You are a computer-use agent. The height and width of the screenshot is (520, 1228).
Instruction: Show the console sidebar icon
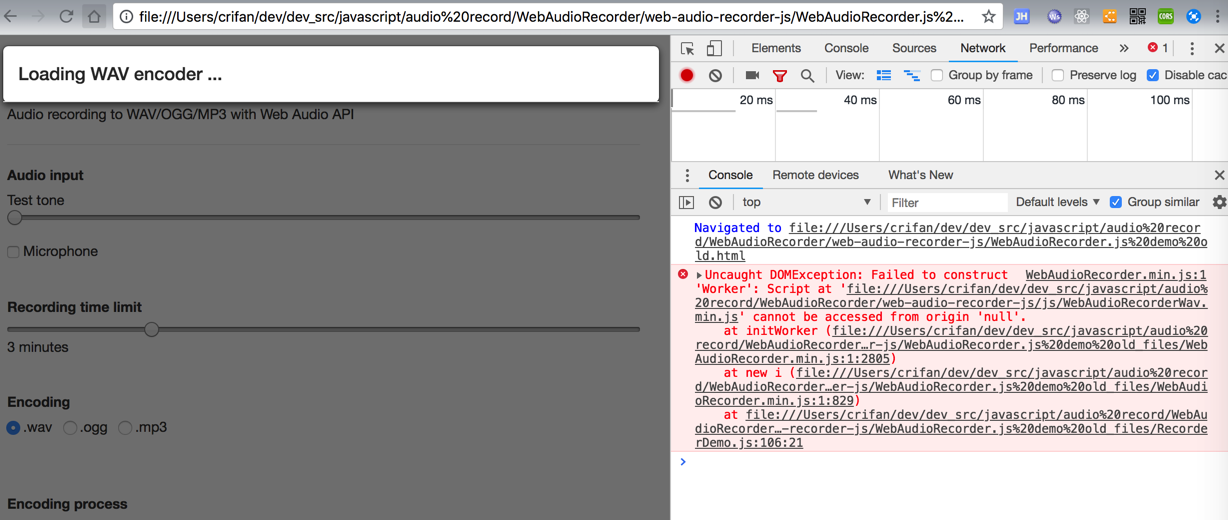pos(687,202)
